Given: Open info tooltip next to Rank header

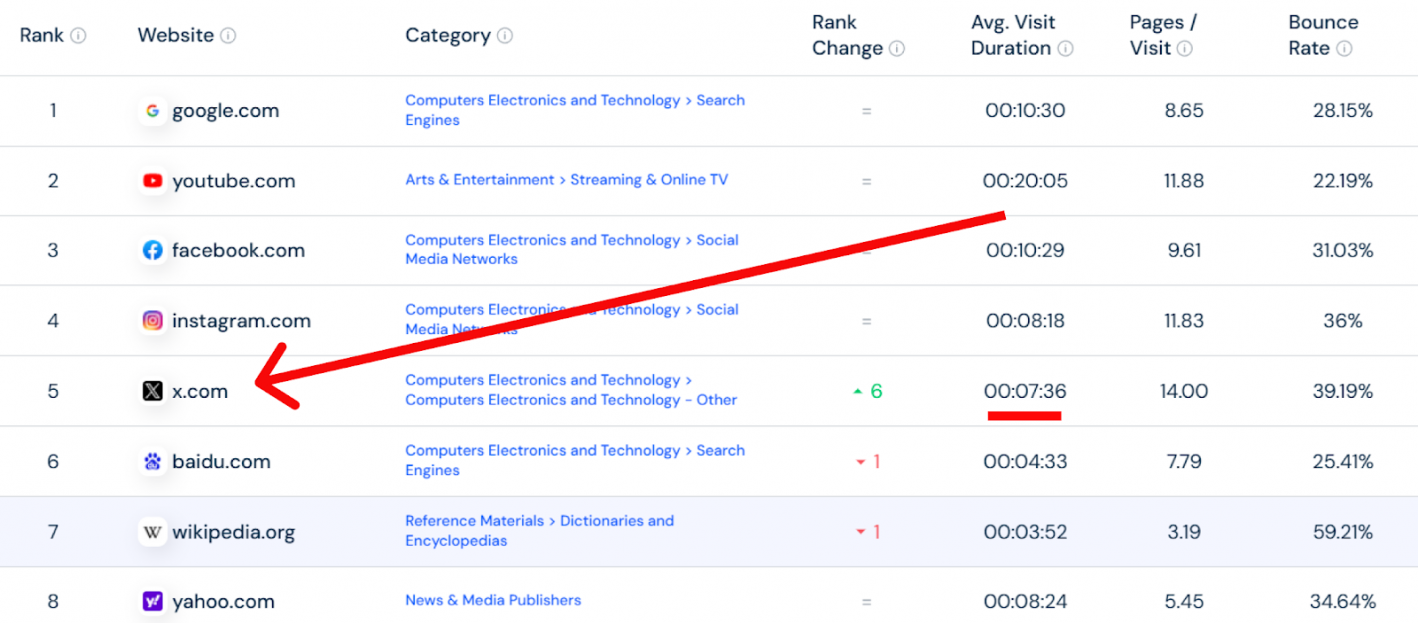Looking at the screenshot, I should [x=78, y=36].
